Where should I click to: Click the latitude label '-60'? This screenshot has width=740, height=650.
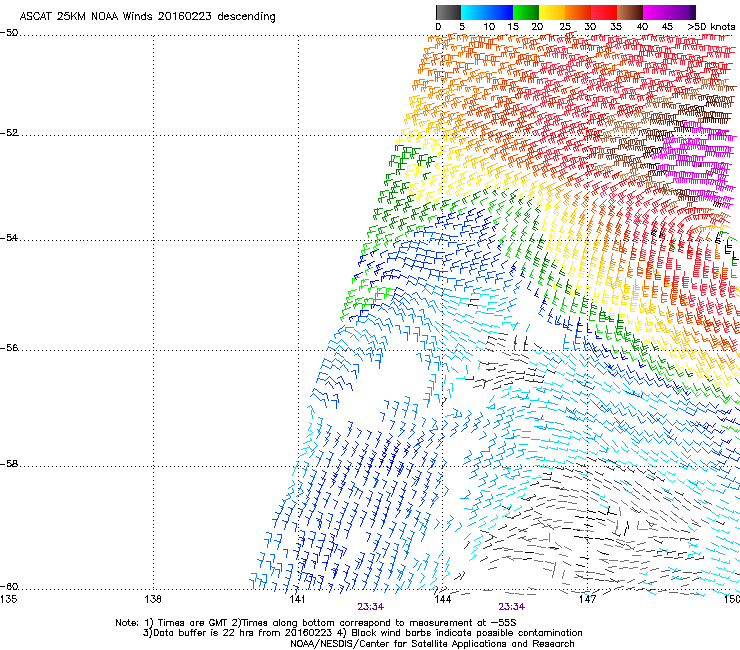point(9,587)
